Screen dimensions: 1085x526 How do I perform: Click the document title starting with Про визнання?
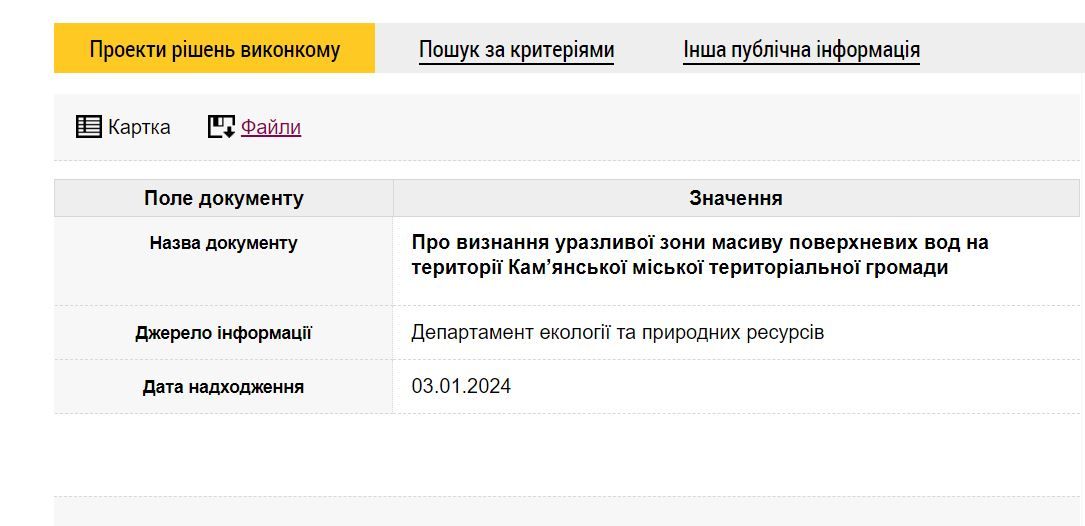tap(699, 255)
